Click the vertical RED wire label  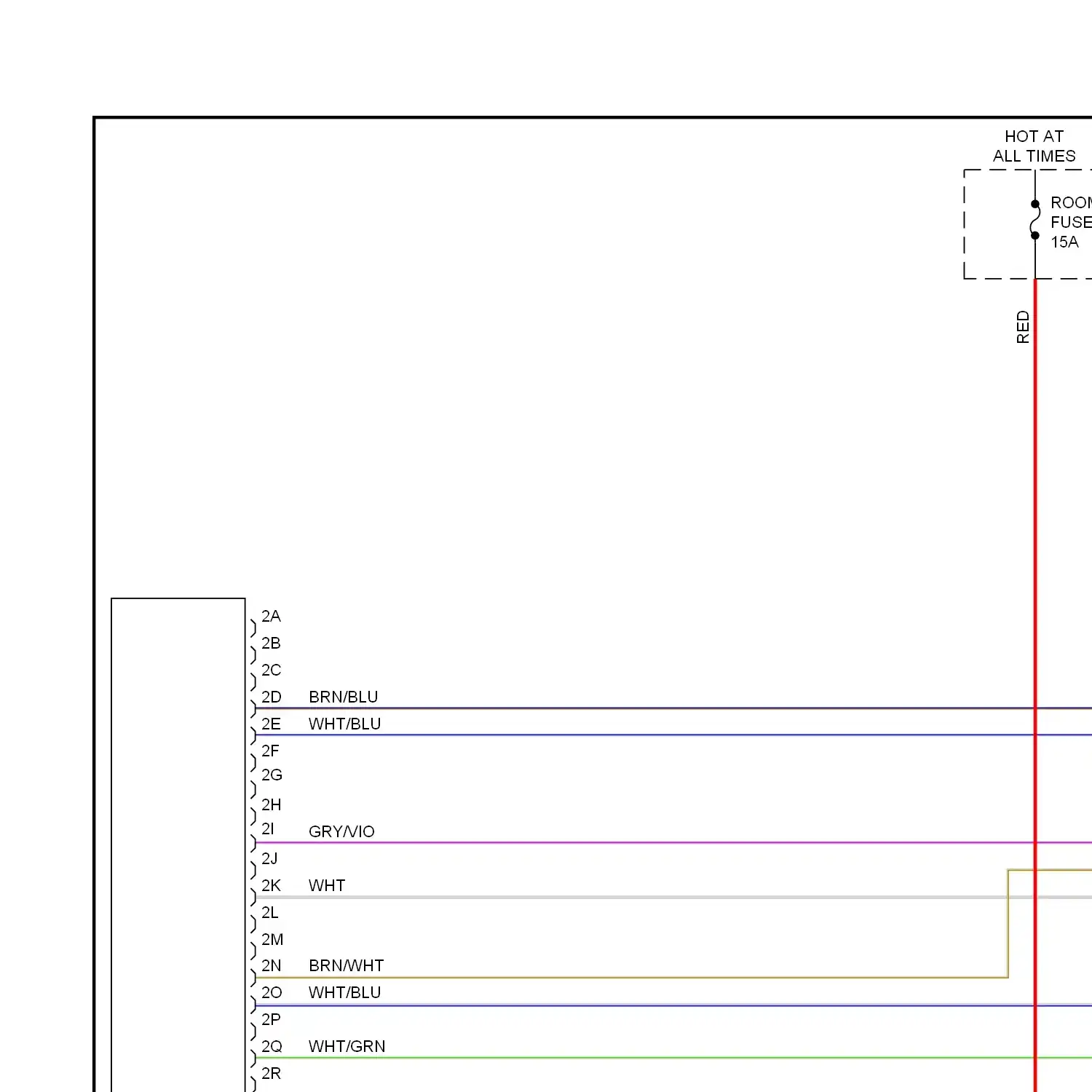click(1023, 327)
